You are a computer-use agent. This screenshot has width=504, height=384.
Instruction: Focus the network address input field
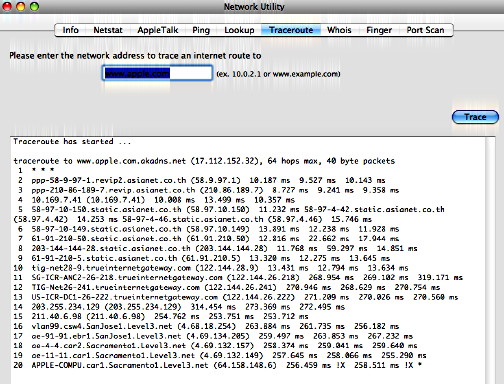click(x=157, y=73)
